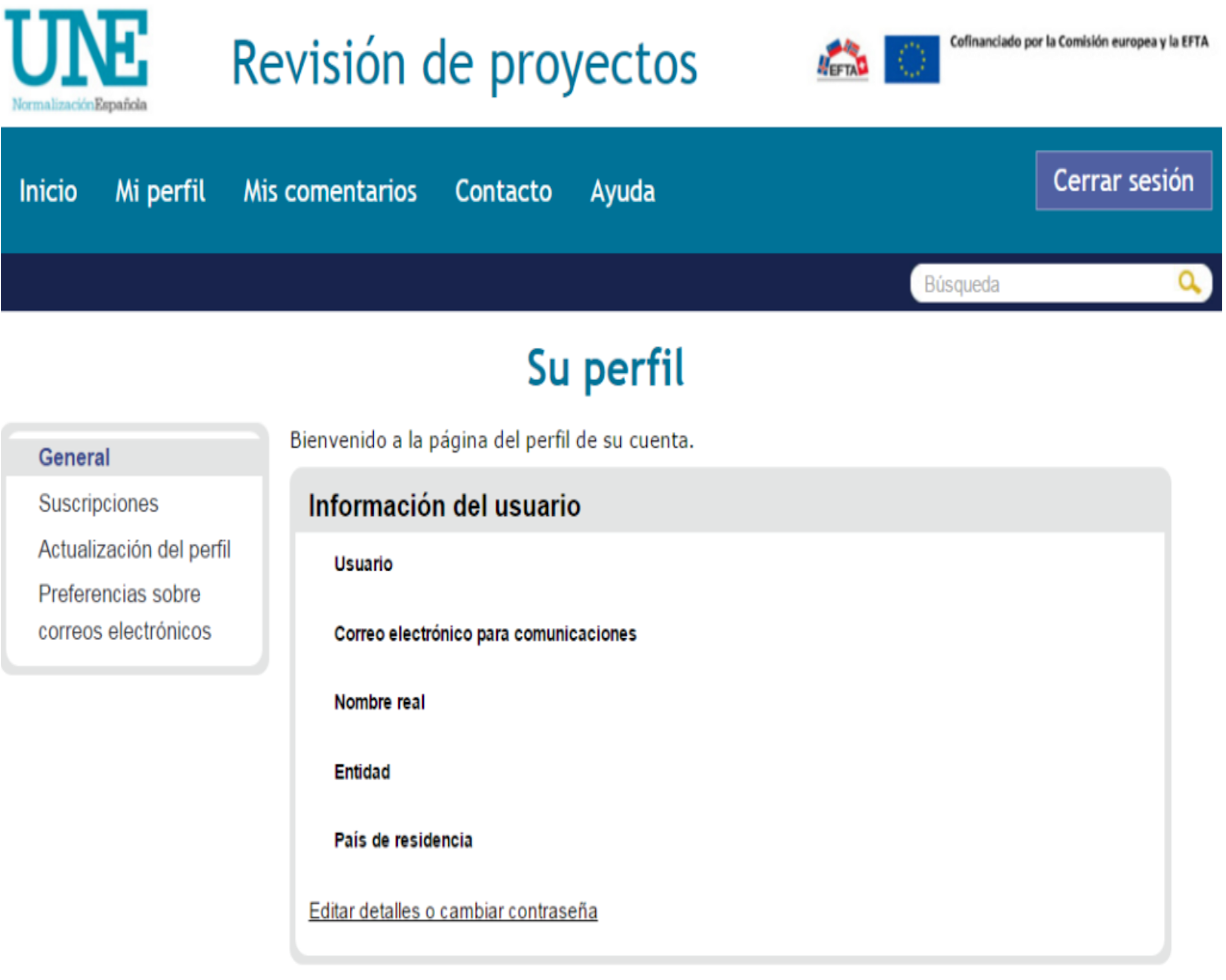Open Preferencias sobre correos electrónicos
The width and height of the screenshot is (1226, 980).
point(125,613)
